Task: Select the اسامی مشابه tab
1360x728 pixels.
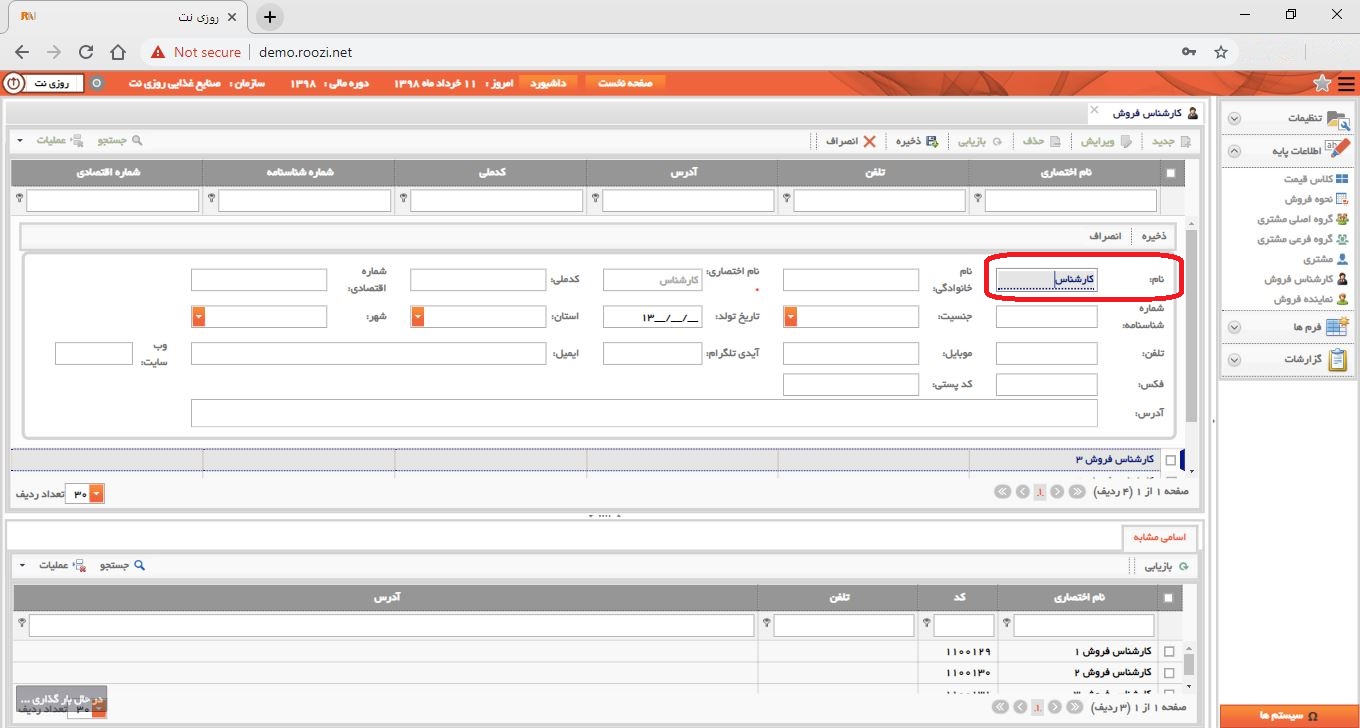Action: [x=1160, y=537]
